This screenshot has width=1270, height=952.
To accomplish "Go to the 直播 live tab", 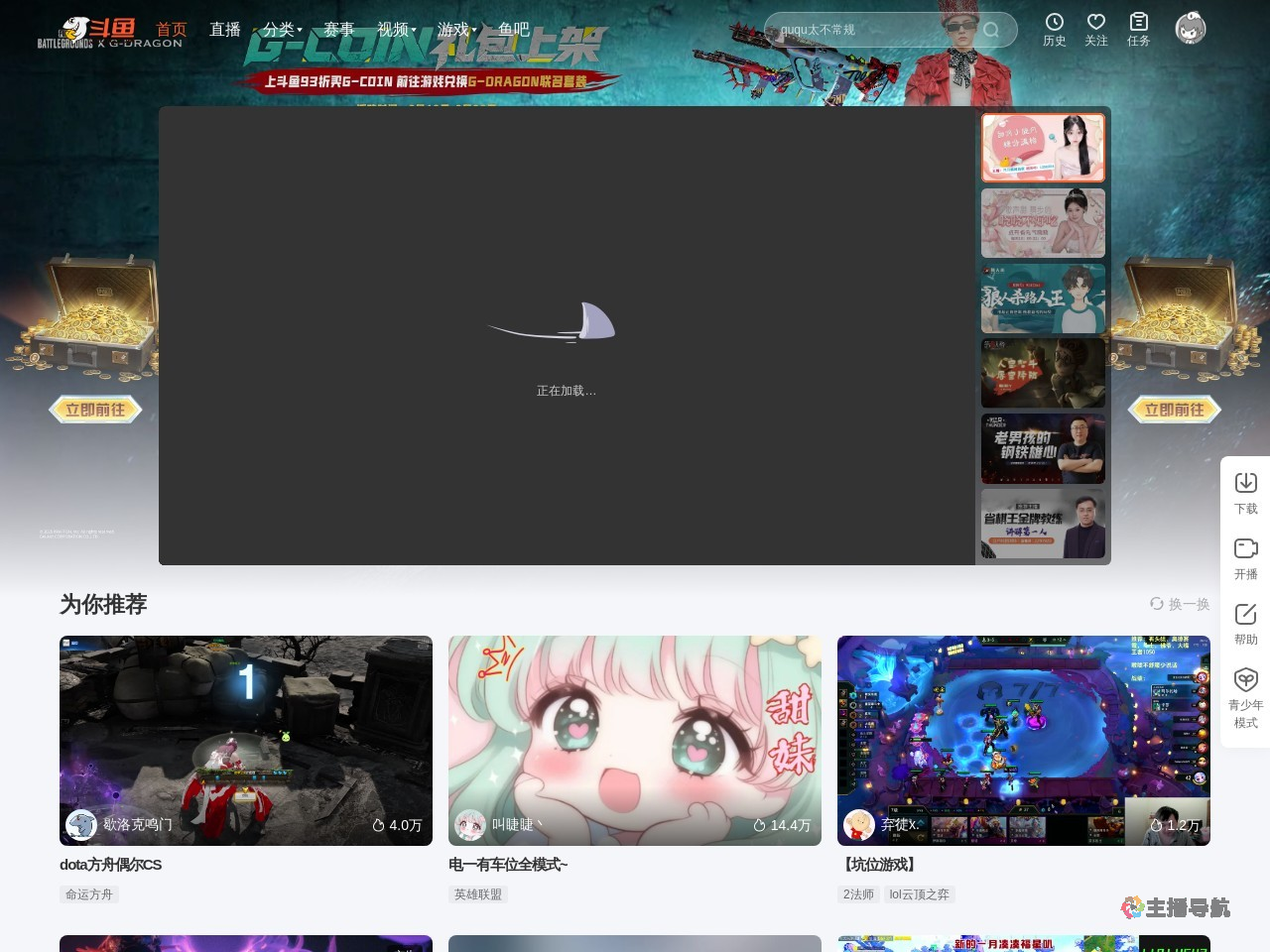I will 225,30.
